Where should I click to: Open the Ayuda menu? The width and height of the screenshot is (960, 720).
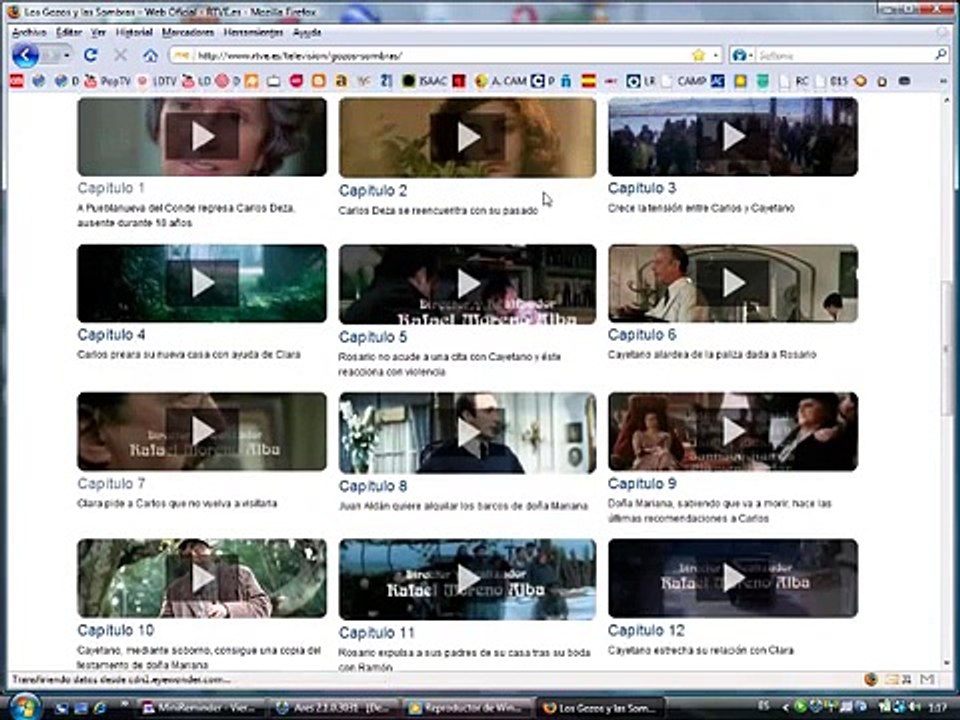click(x=307, y=32)
